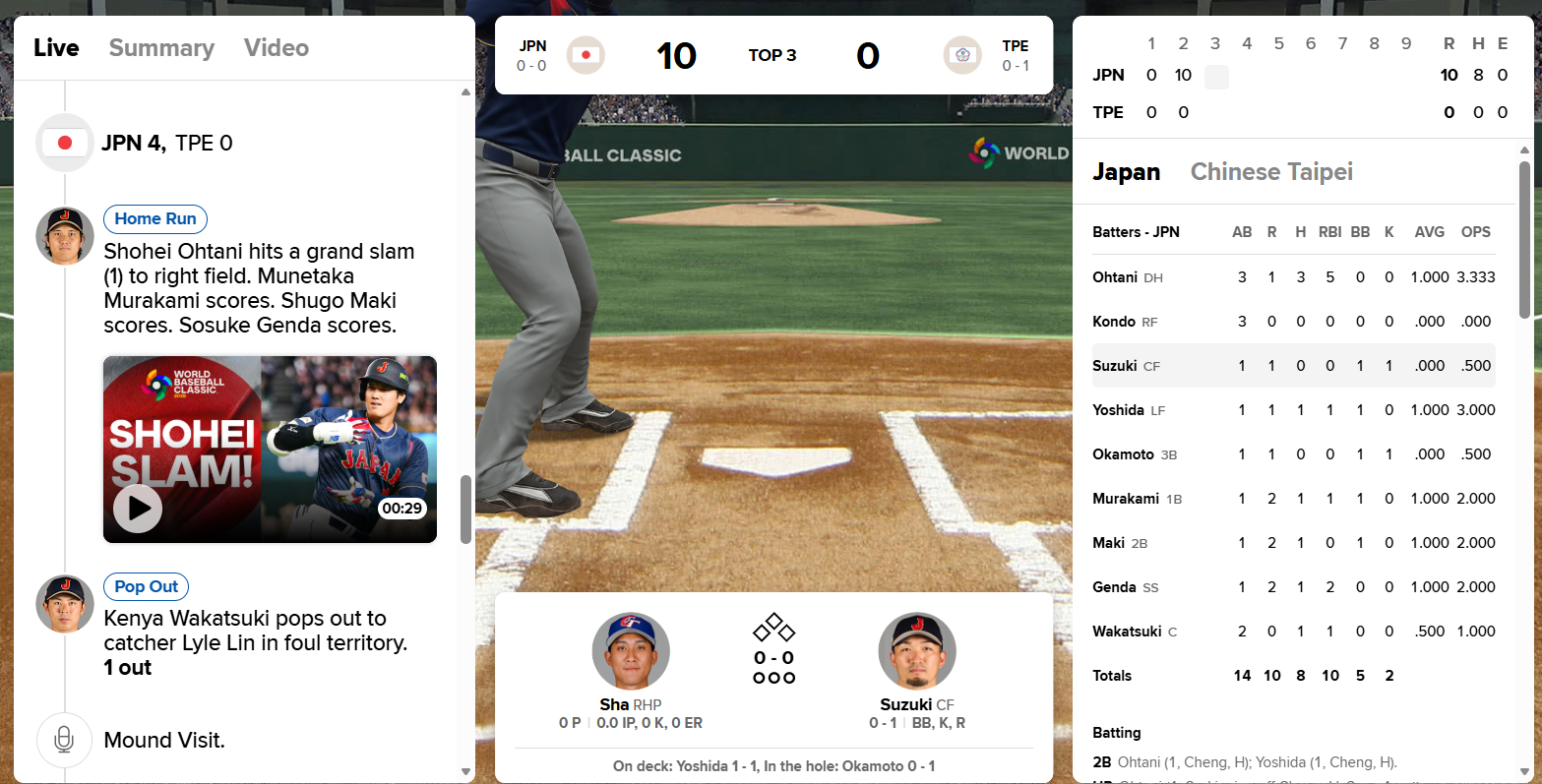This screenshot has height=784, width=1542.
Task: Click the JPN 4, TPE 0 score update
Action: pyautogui.click(x=167, y=144)
